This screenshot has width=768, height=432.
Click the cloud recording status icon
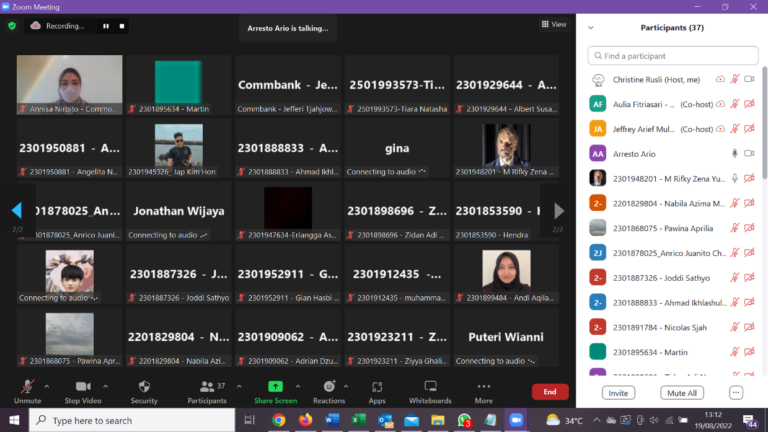tap(36, 25)
